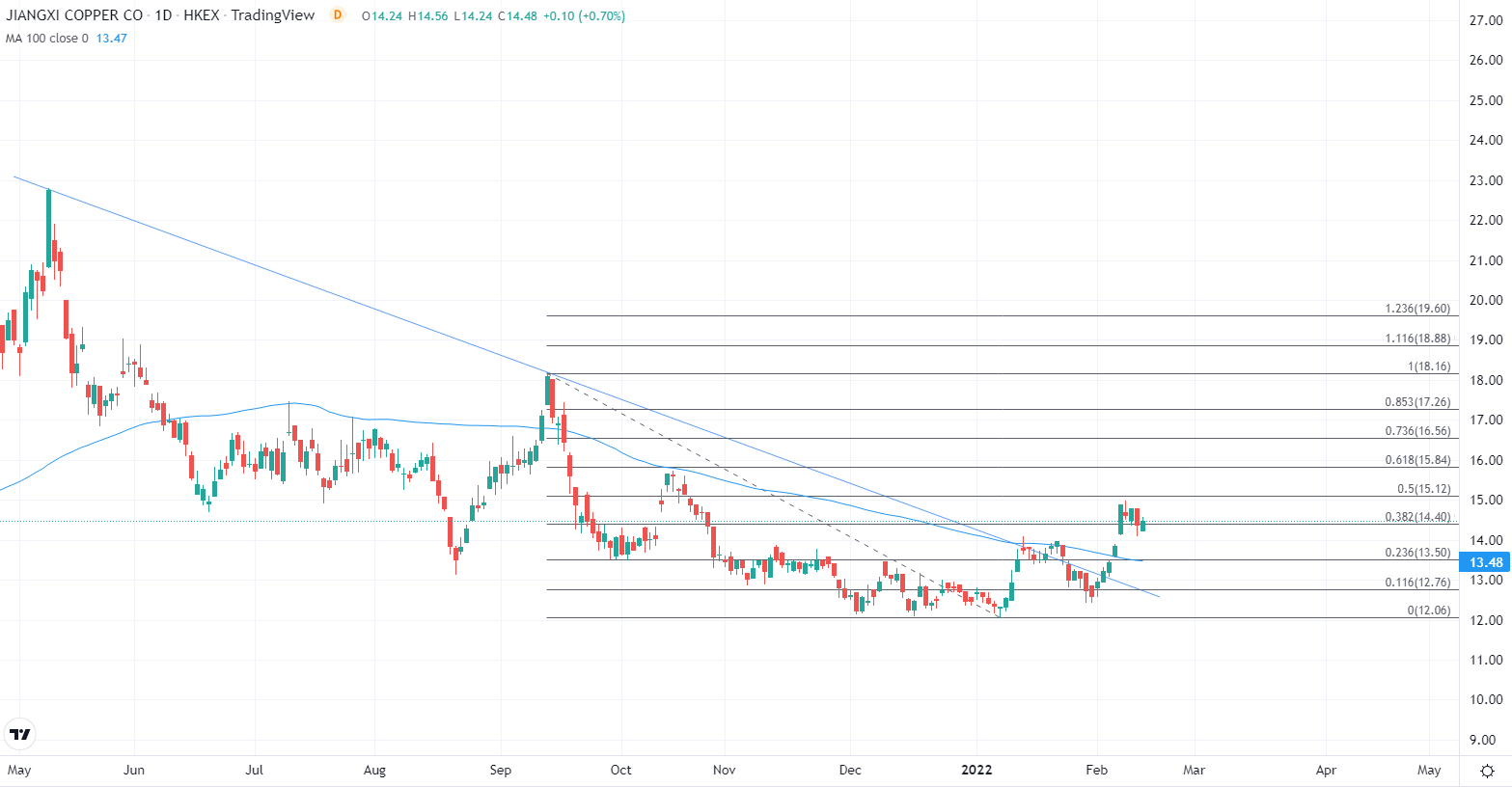The height and width of the screenshot is (787, 1512).
Task: Click Feb on the time axis
Action: [x=1096, y=770]
